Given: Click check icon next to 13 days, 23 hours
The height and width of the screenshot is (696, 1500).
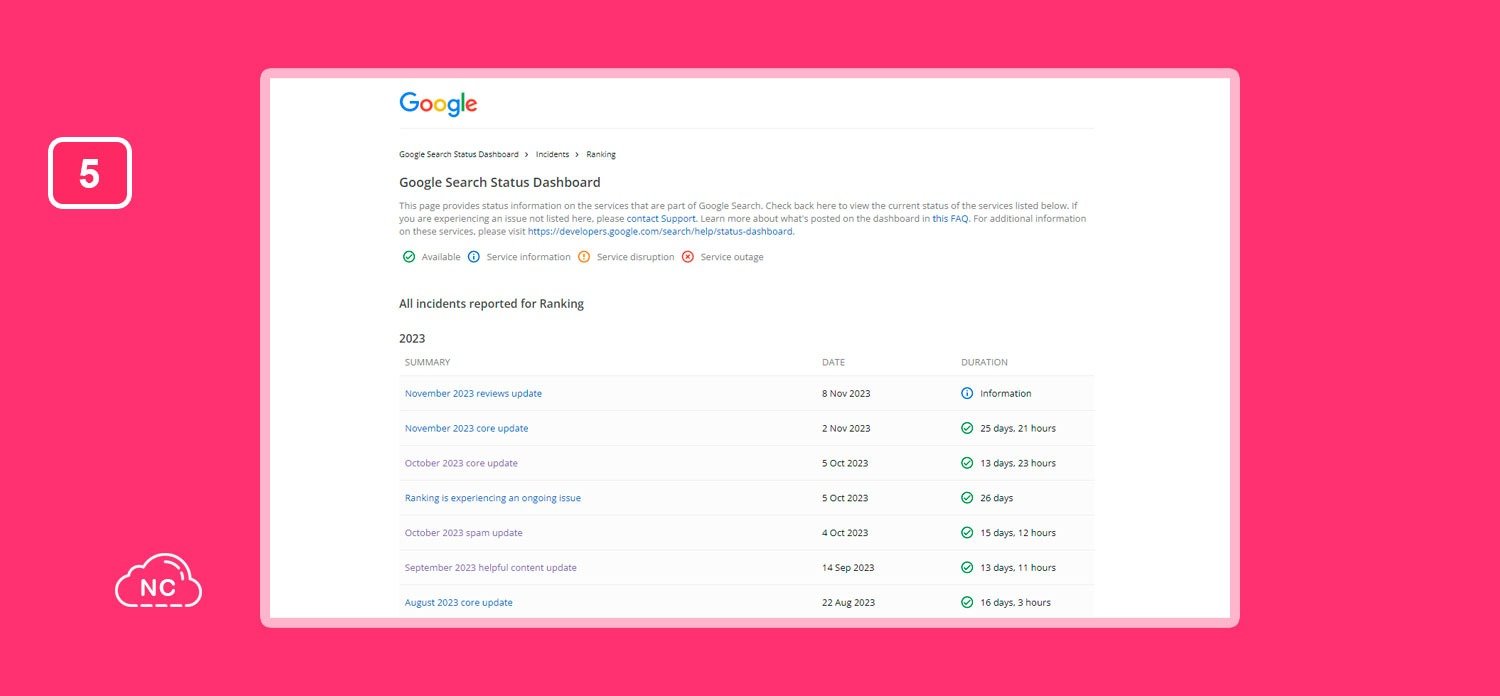Looking at the screenshot, I should [x=967, y=463].
